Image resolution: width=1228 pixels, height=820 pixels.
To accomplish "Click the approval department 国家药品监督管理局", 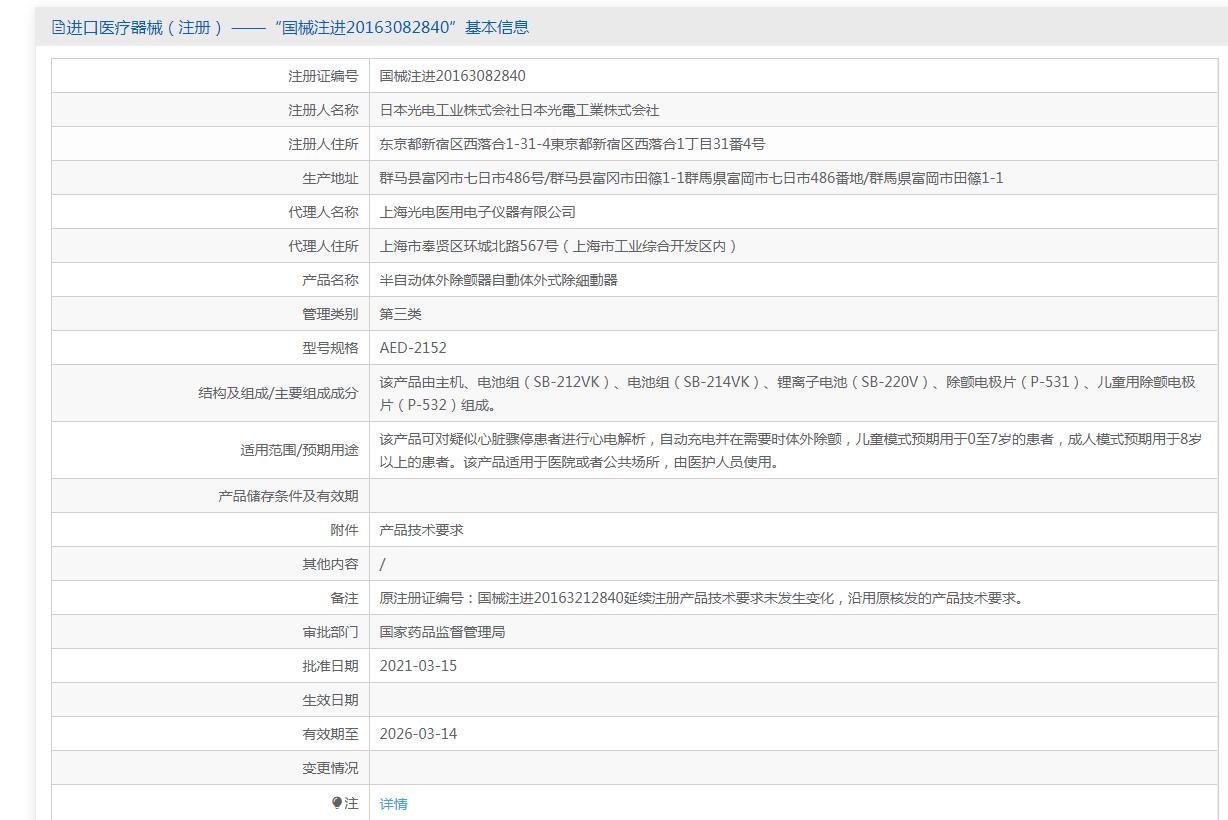I will pyautogui.click(x=442, y=632).
